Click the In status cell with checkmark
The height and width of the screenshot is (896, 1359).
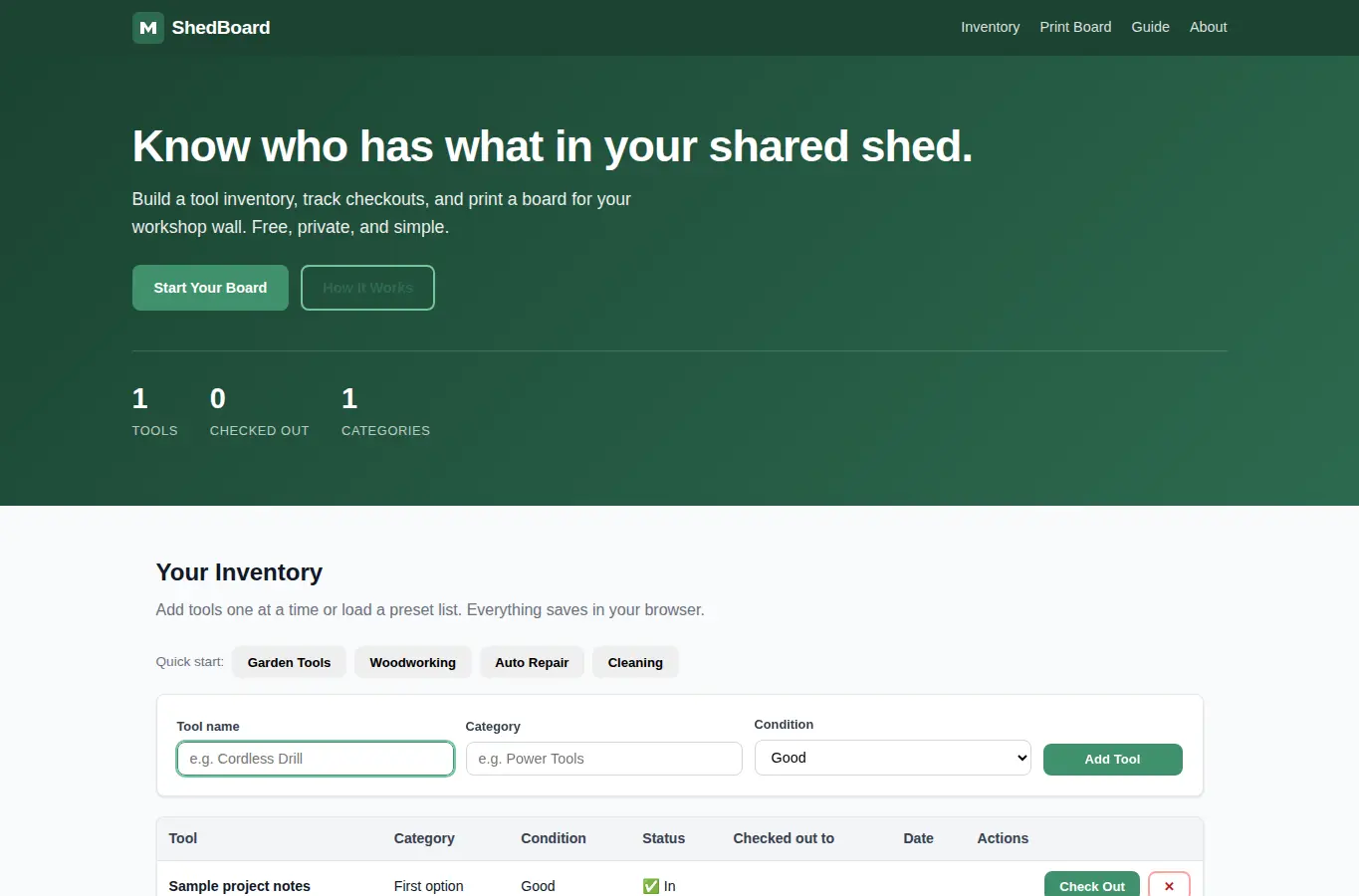click(x=659, y=886)
